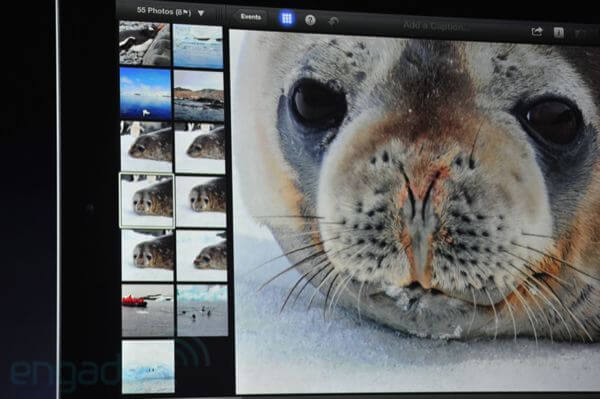The width and height of the screenshot is (600, 399).
Task: Select the highlighted seal face thumbnail
Action: click(147, 200)
